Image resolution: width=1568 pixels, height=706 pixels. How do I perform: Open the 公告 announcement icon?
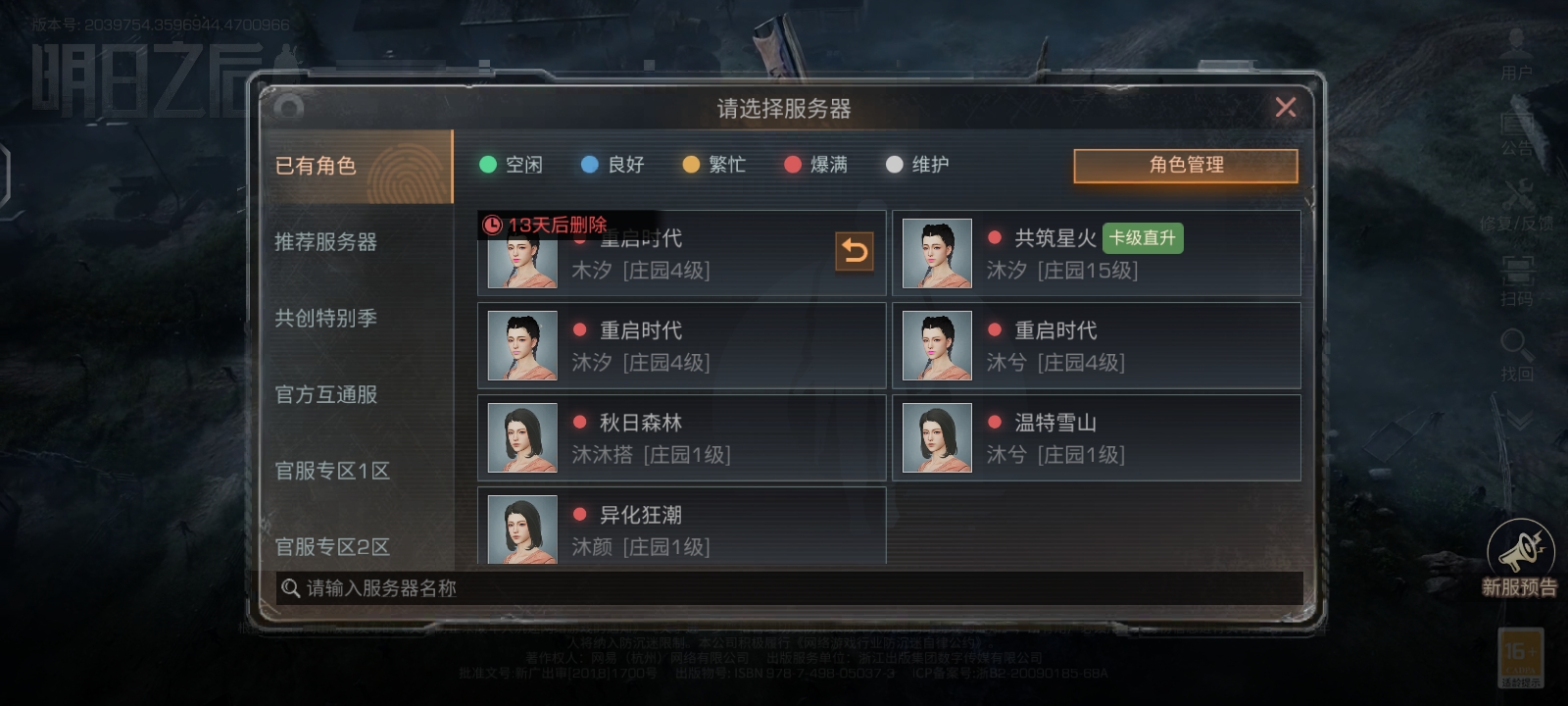coord(1516,124)
